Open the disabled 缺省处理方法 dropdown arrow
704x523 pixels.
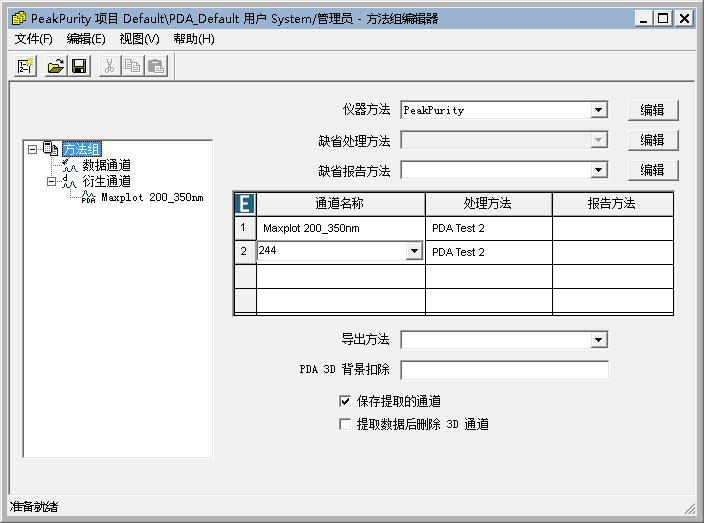point(598,140)
